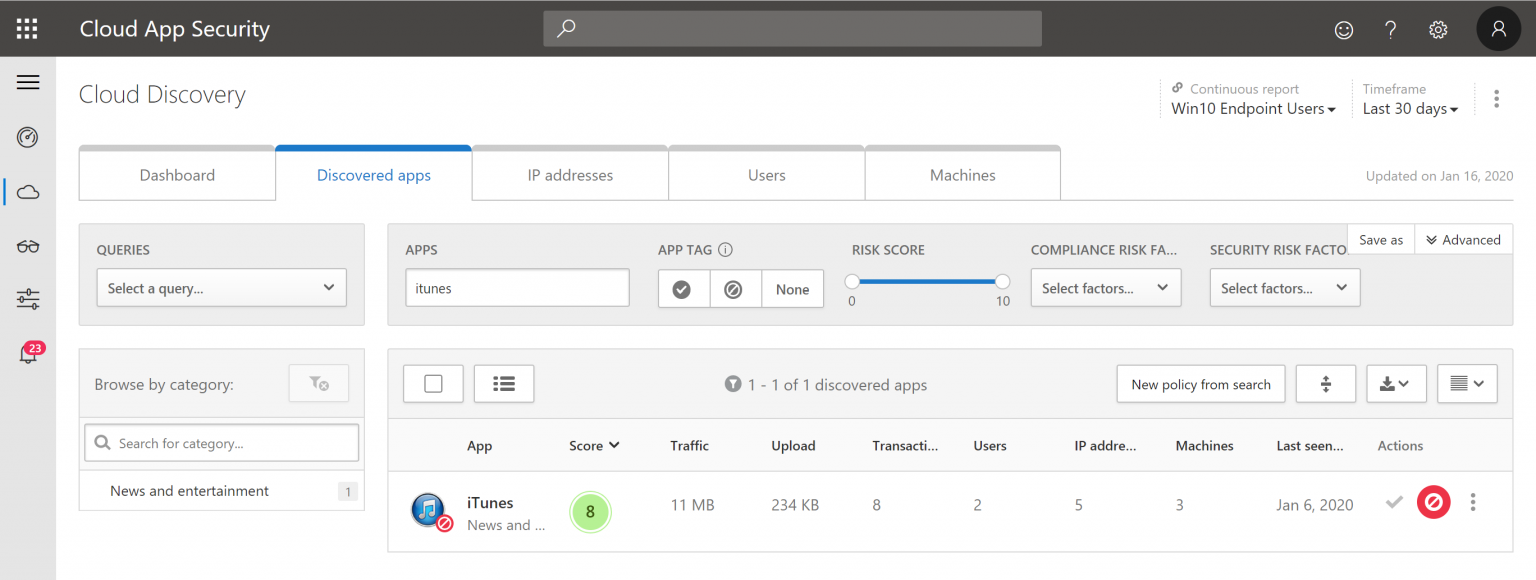Sanction iTunes via the checkmark action icon
This screenshot has width=1536, height=580.
coord(1394,503)
